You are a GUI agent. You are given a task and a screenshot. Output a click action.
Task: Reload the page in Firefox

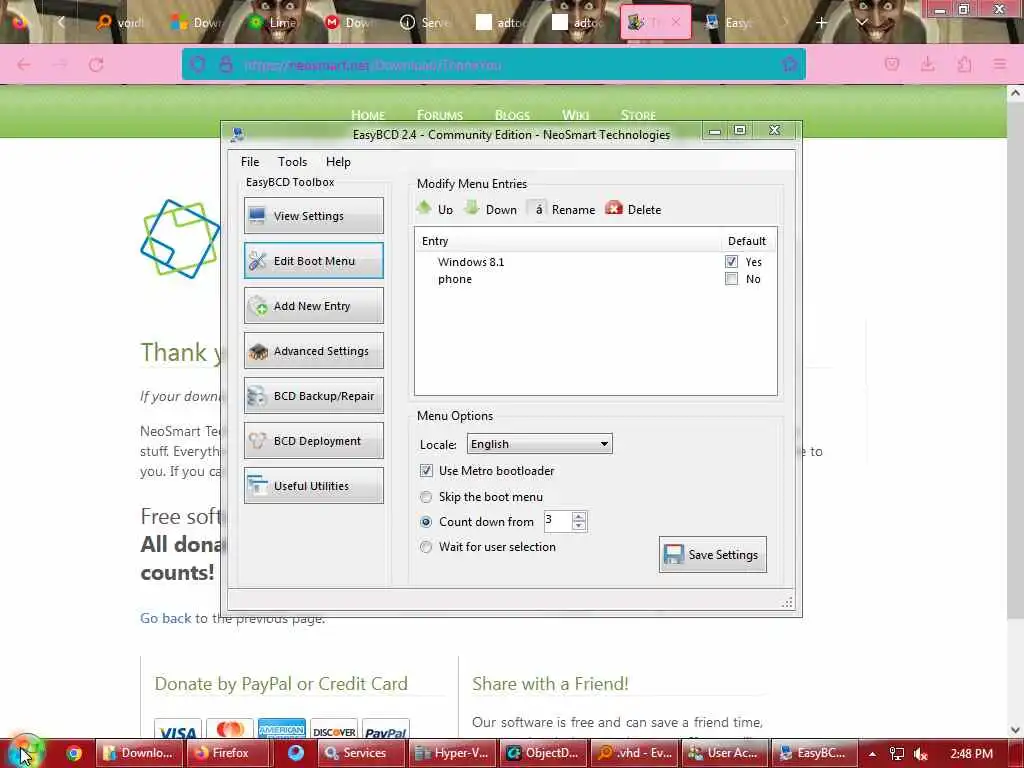coord(97,65)
